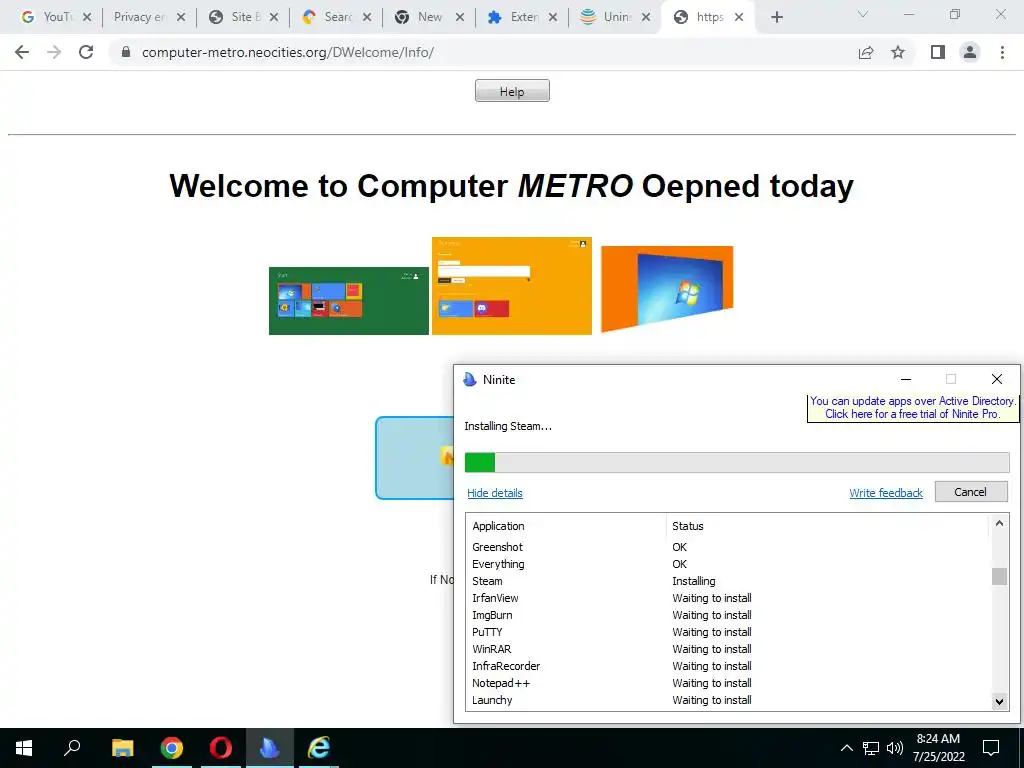Open a new tab with the plus button

coord(776,17)
